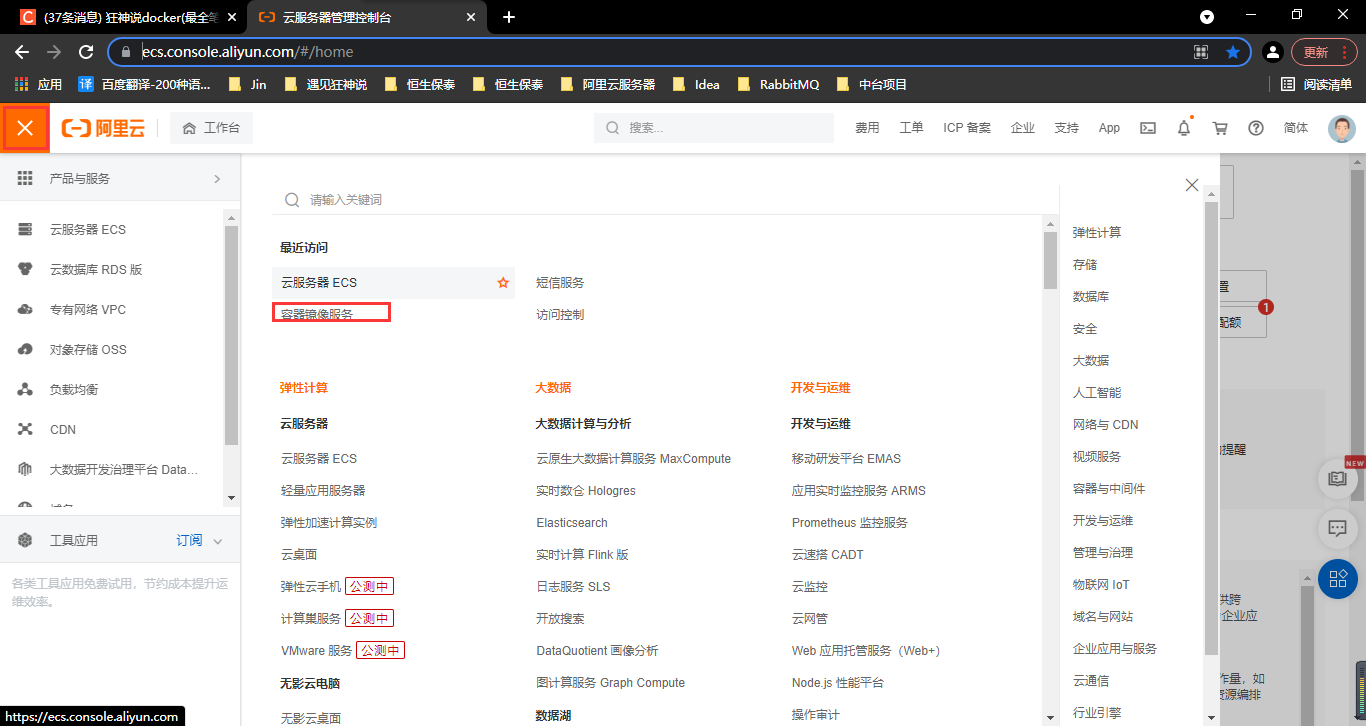1366x726 pixels.
Task: Jump to 容器与中间件 category
Action: (x=1109, y=489)
